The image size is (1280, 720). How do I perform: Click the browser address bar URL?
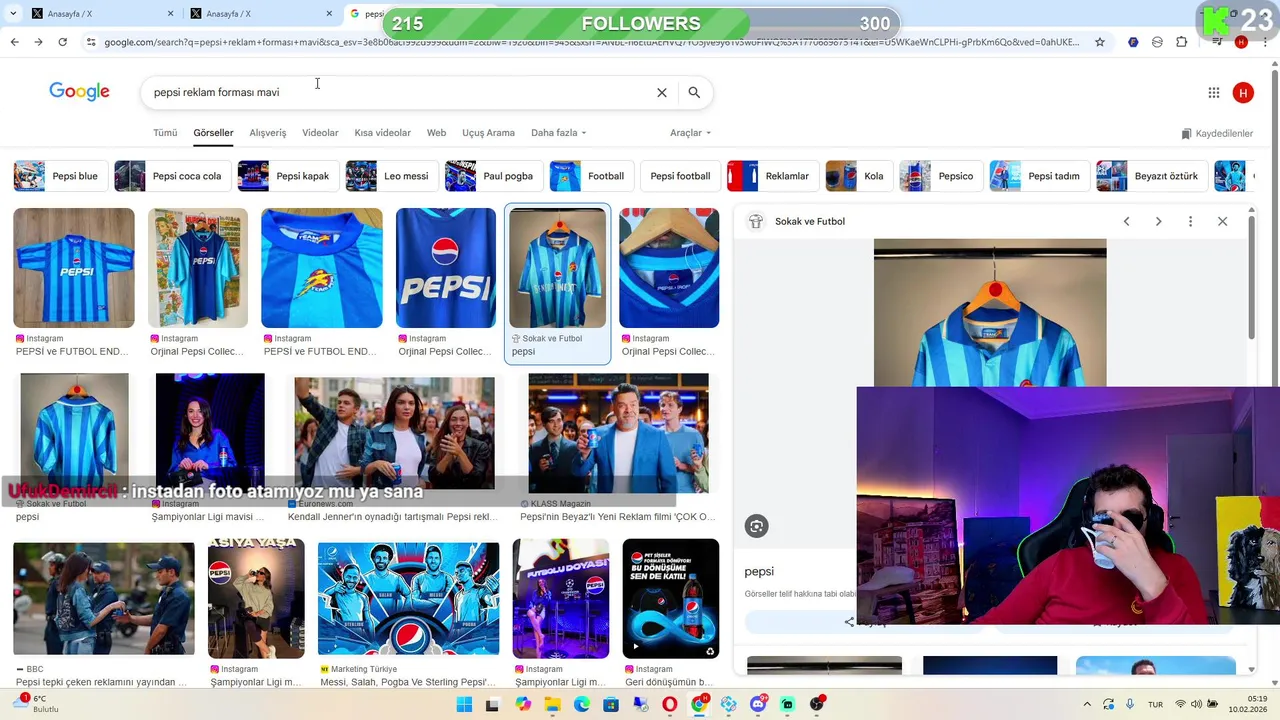coord(590,42)
